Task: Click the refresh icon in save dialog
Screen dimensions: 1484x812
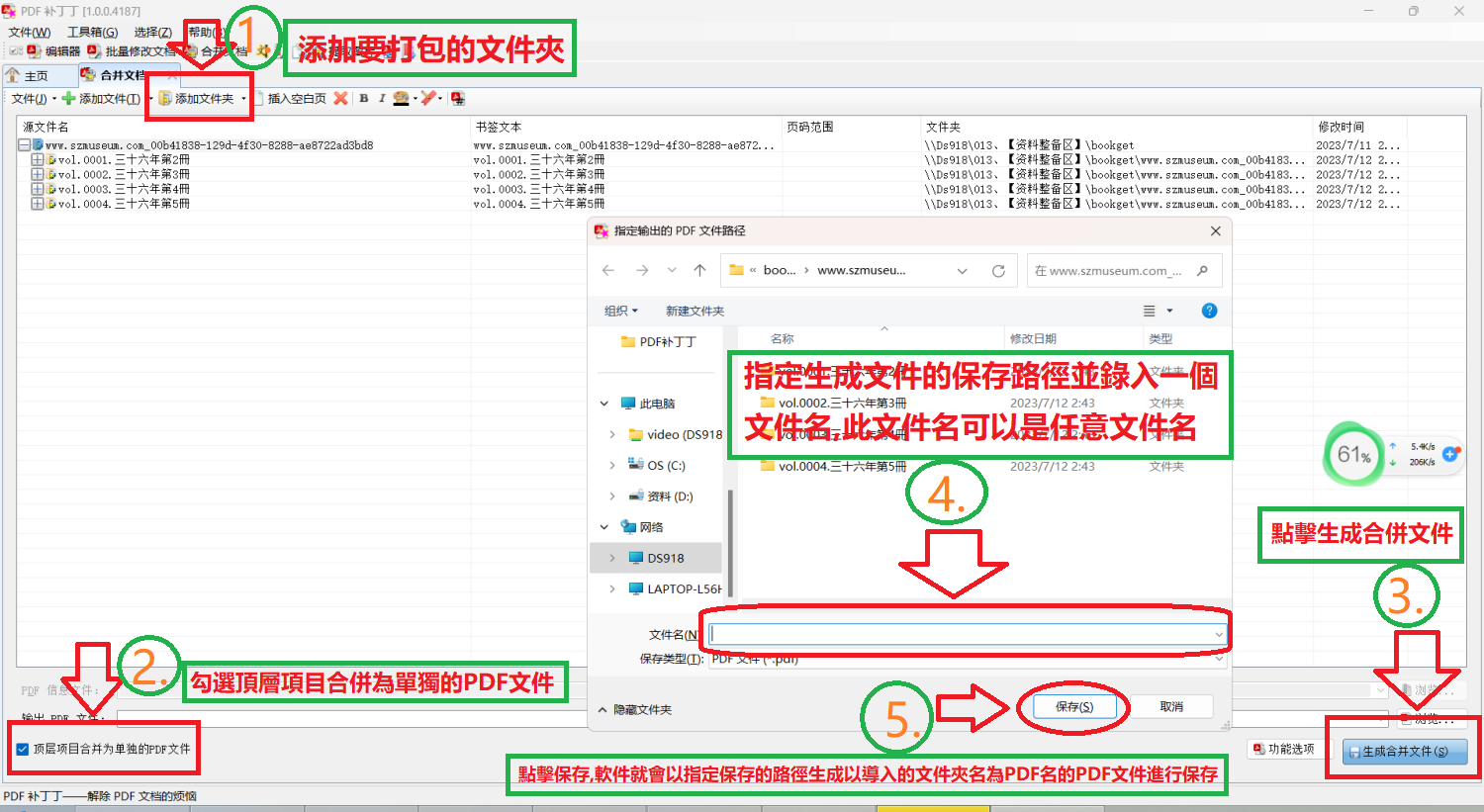Action: pos(998,271)
